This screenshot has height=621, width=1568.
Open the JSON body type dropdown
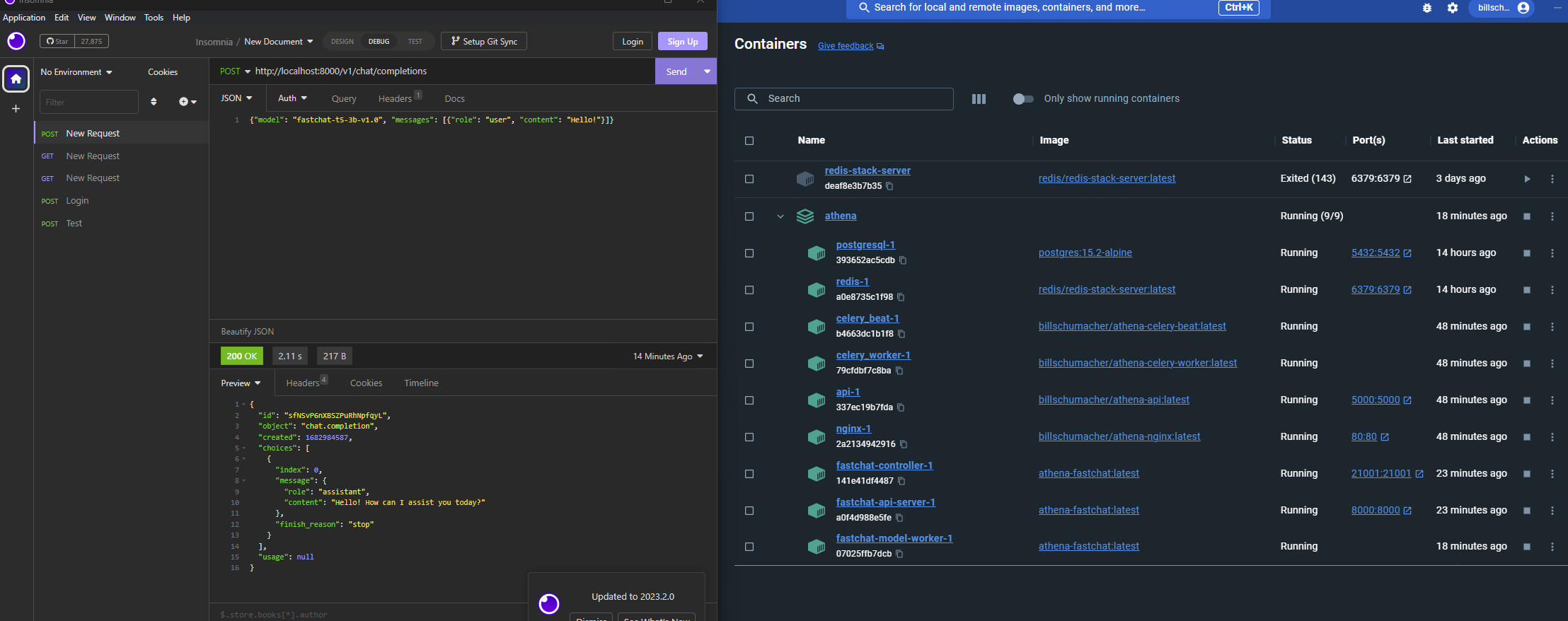tap(236, 98)
